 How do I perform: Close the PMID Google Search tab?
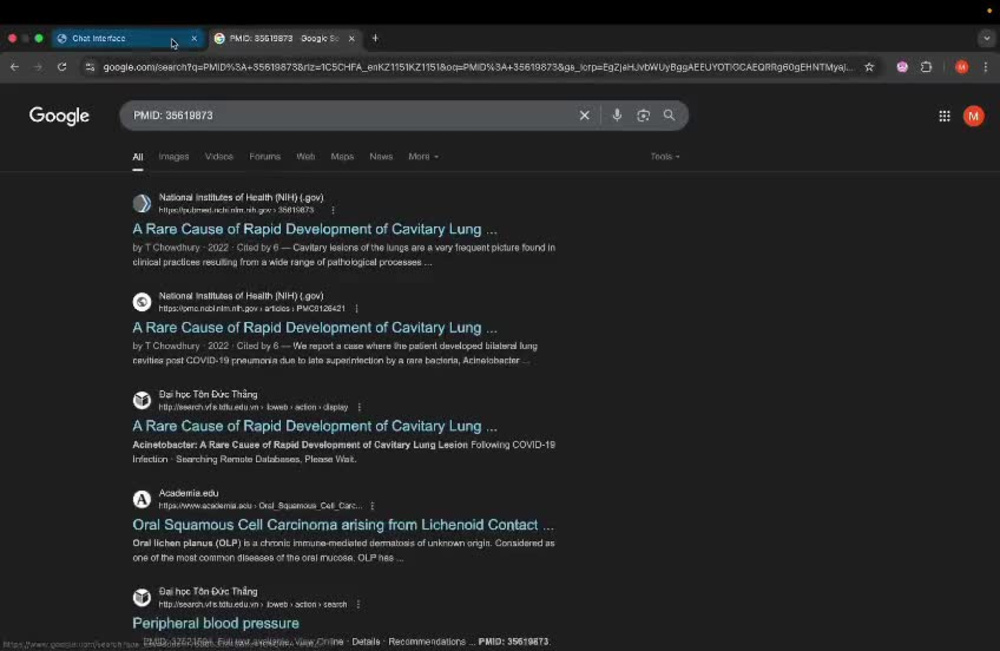click(351, 38)
